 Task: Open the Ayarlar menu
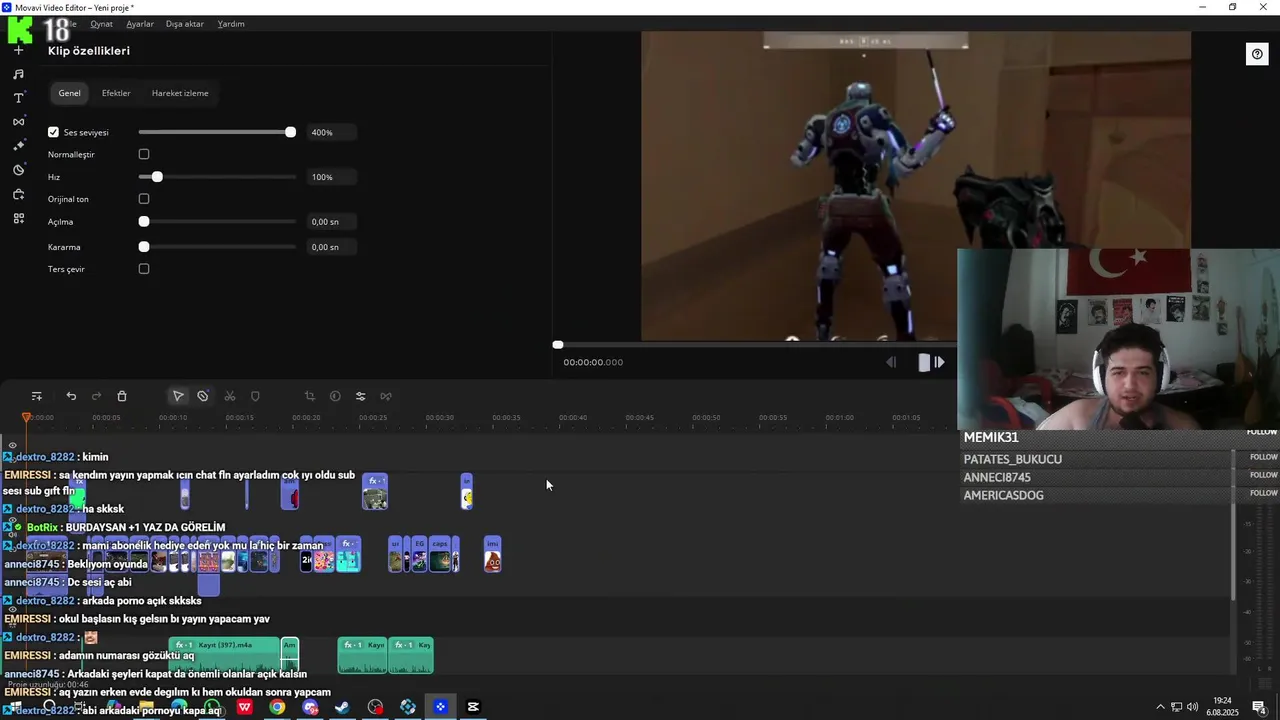140,24
